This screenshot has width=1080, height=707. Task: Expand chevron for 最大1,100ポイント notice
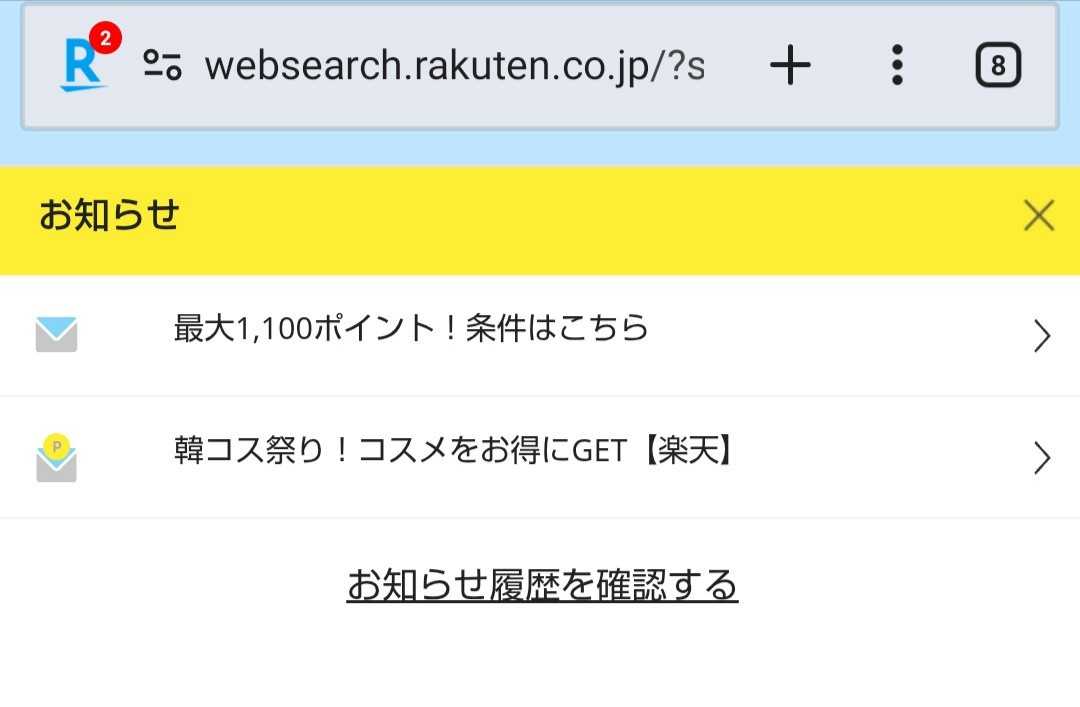point(1042,336)
